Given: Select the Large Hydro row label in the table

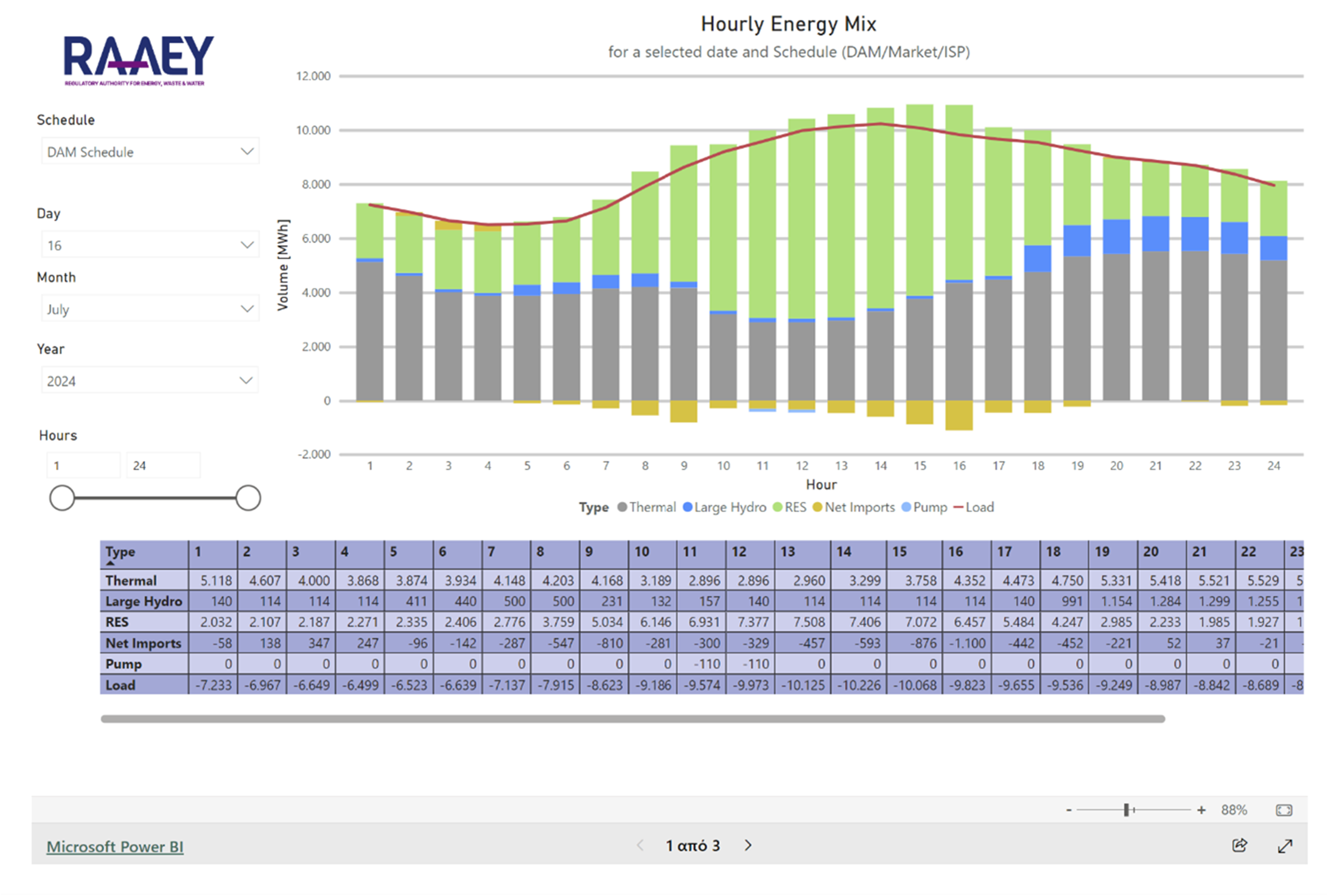Looking at the screenshot, I should pyautogui.click(x=144, y=601).
